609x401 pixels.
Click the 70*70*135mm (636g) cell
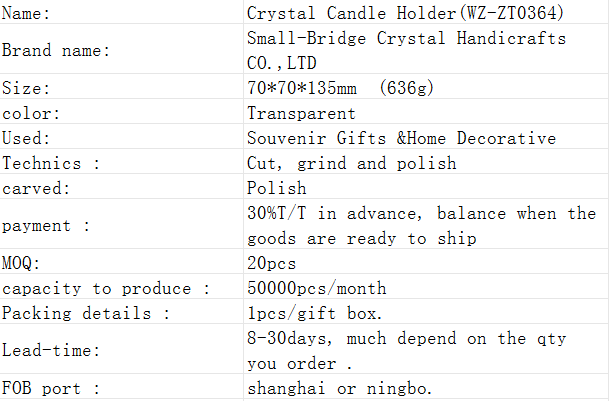(426, 87)
